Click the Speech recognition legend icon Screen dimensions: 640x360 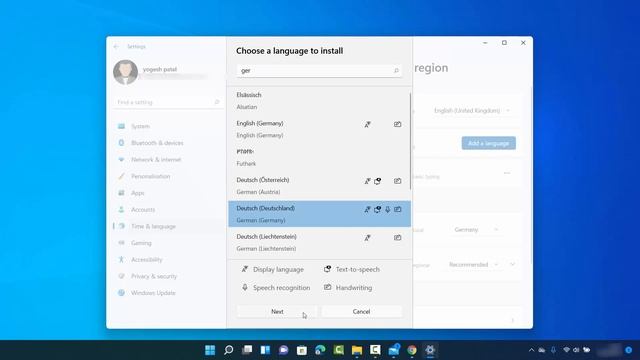click(x=245, y=287)
